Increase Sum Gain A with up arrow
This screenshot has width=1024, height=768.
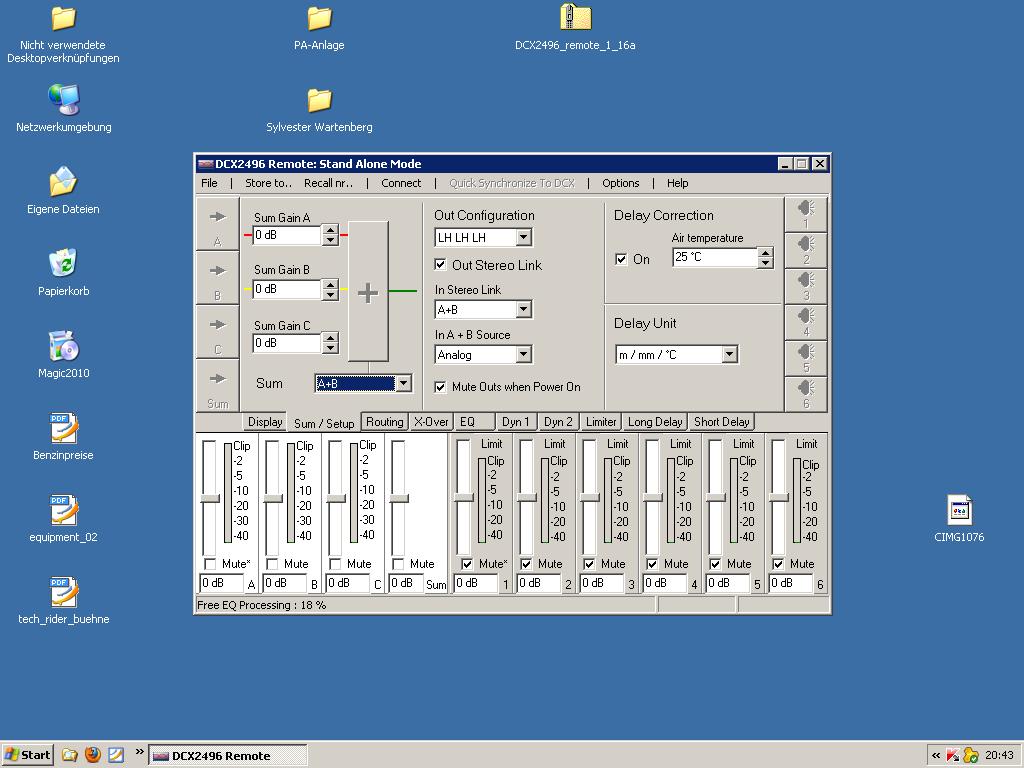(330, 230)
